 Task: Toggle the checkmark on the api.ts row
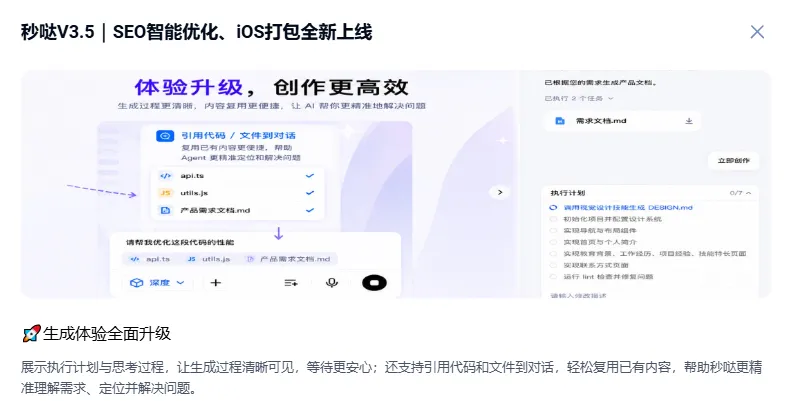pos(310,175)
